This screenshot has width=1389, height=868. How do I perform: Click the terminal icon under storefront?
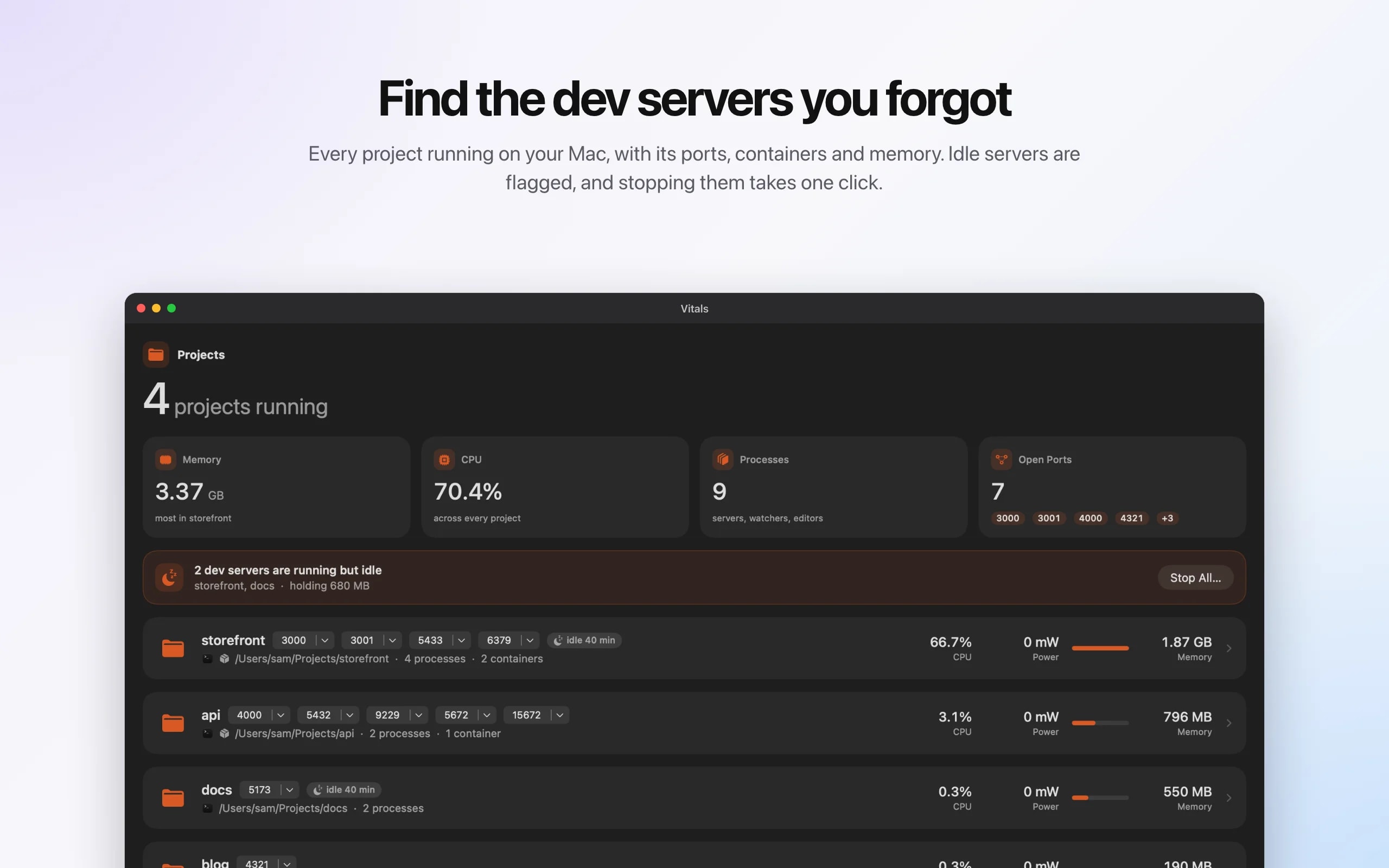point(207,659)
